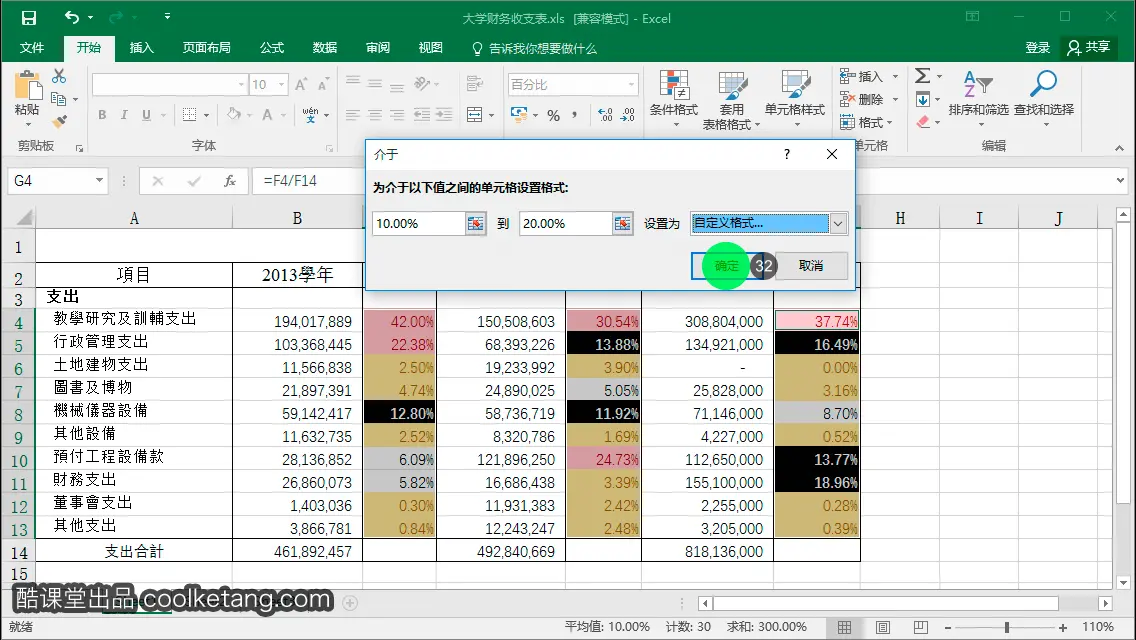This screenshot has width=1136, height=640.
Task: Click the 共享 Share button
Action: click(x=1088, y=48)
